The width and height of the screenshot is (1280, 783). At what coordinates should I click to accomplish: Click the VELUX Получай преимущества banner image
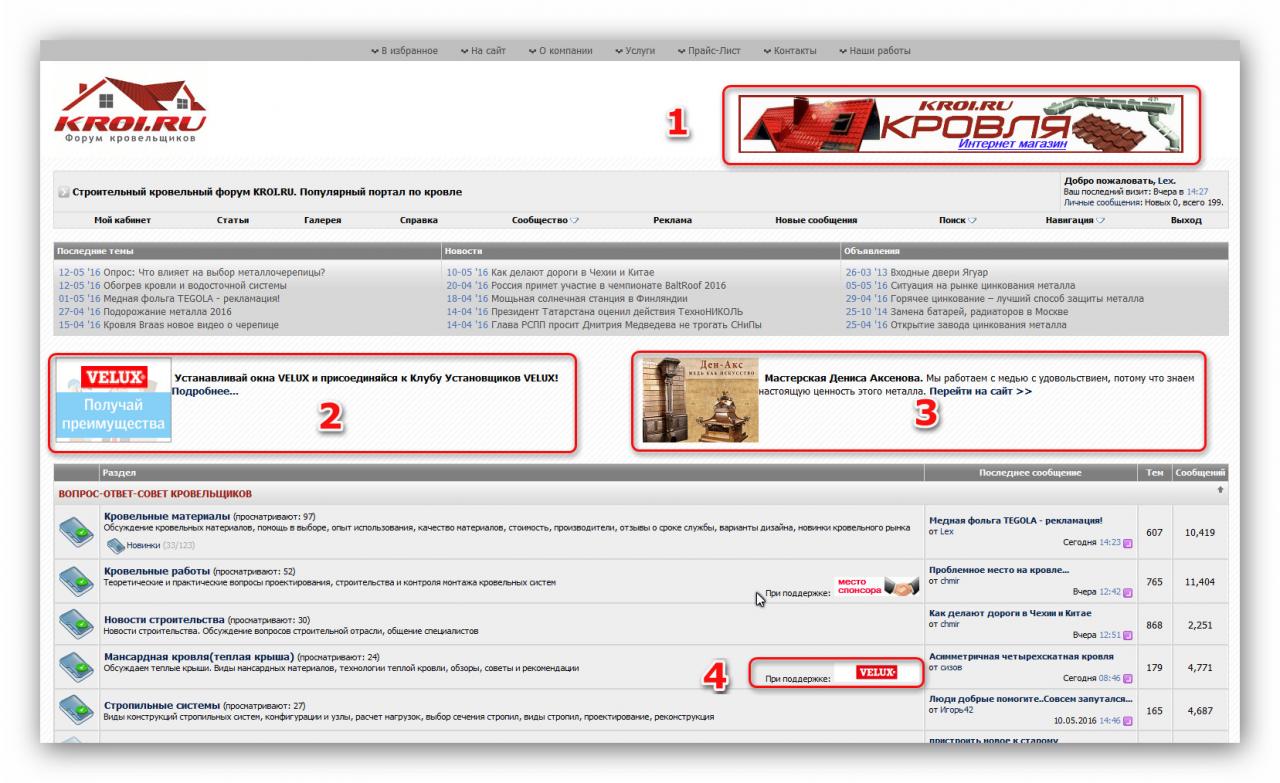(113, 401)
